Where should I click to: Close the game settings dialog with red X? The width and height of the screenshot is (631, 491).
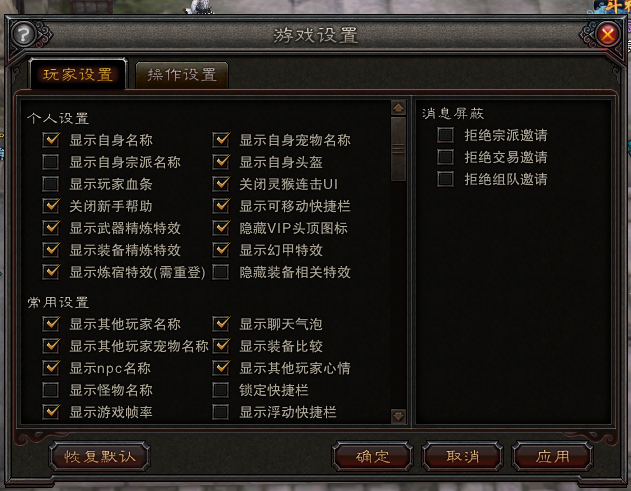(x=607, y=34)
